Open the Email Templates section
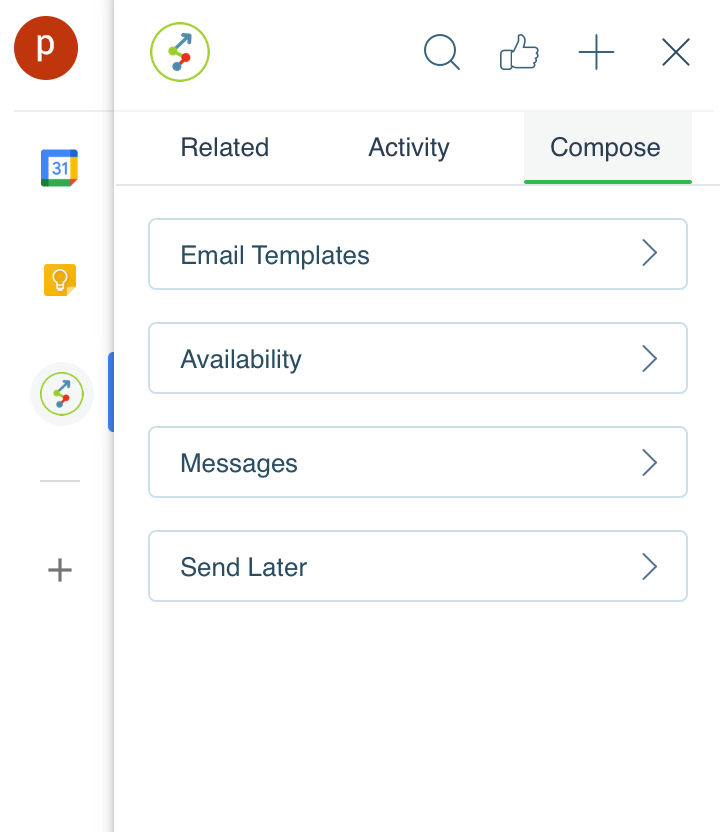Screen dimensions: 720x832 [418, 254]
